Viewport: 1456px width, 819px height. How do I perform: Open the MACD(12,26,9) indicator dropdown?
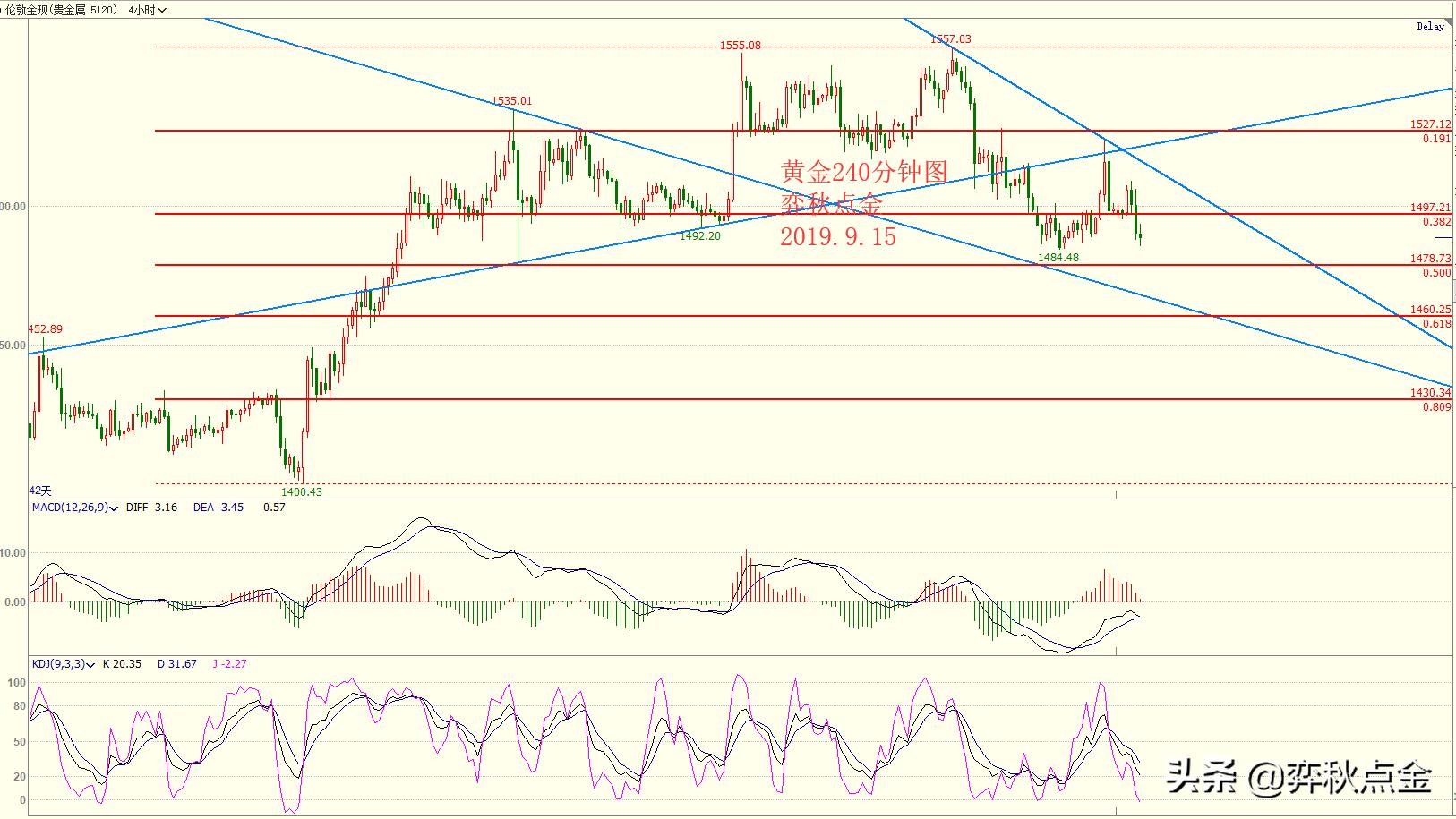[x=74, y=508]
